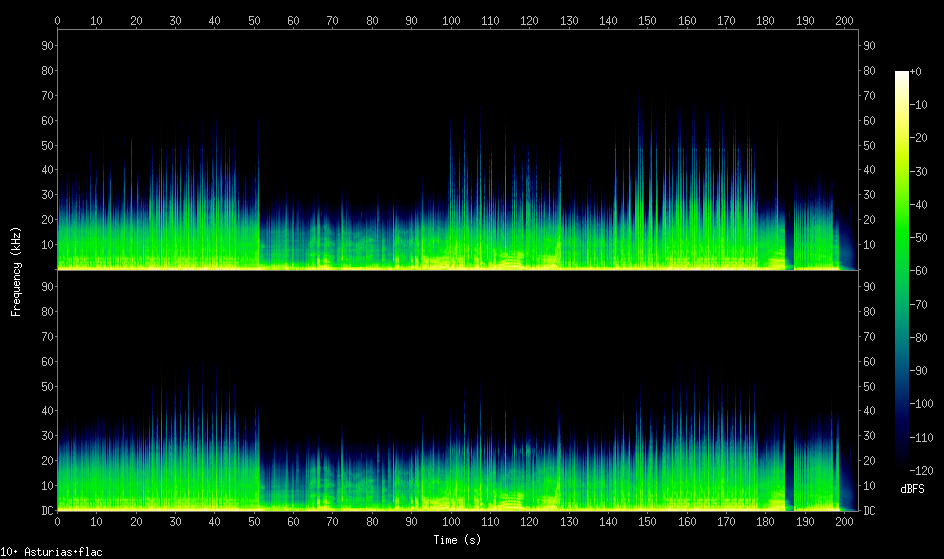Image resolution: width=944 pixels, height=559 pixels.
Task: Click the '-120' color scale label
Action: (921, 471)
